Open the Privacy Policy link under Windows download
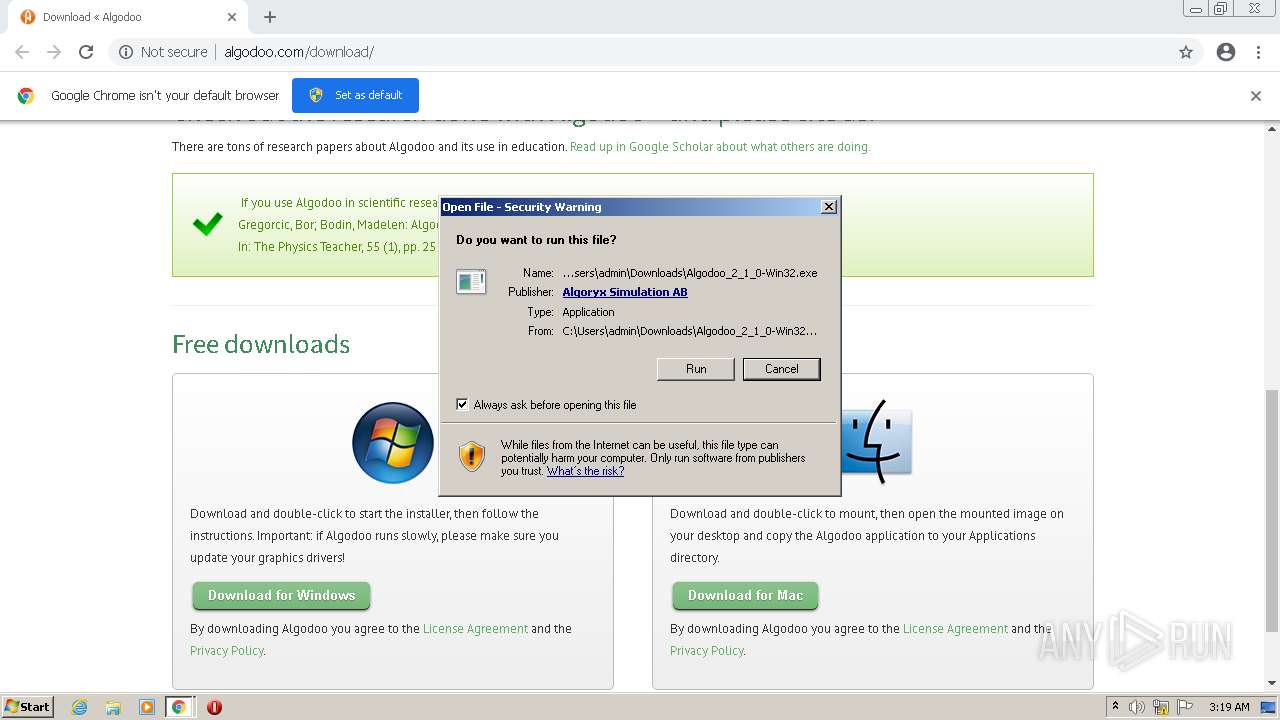This screenshot has height=720, width=1280. point(227,651)
